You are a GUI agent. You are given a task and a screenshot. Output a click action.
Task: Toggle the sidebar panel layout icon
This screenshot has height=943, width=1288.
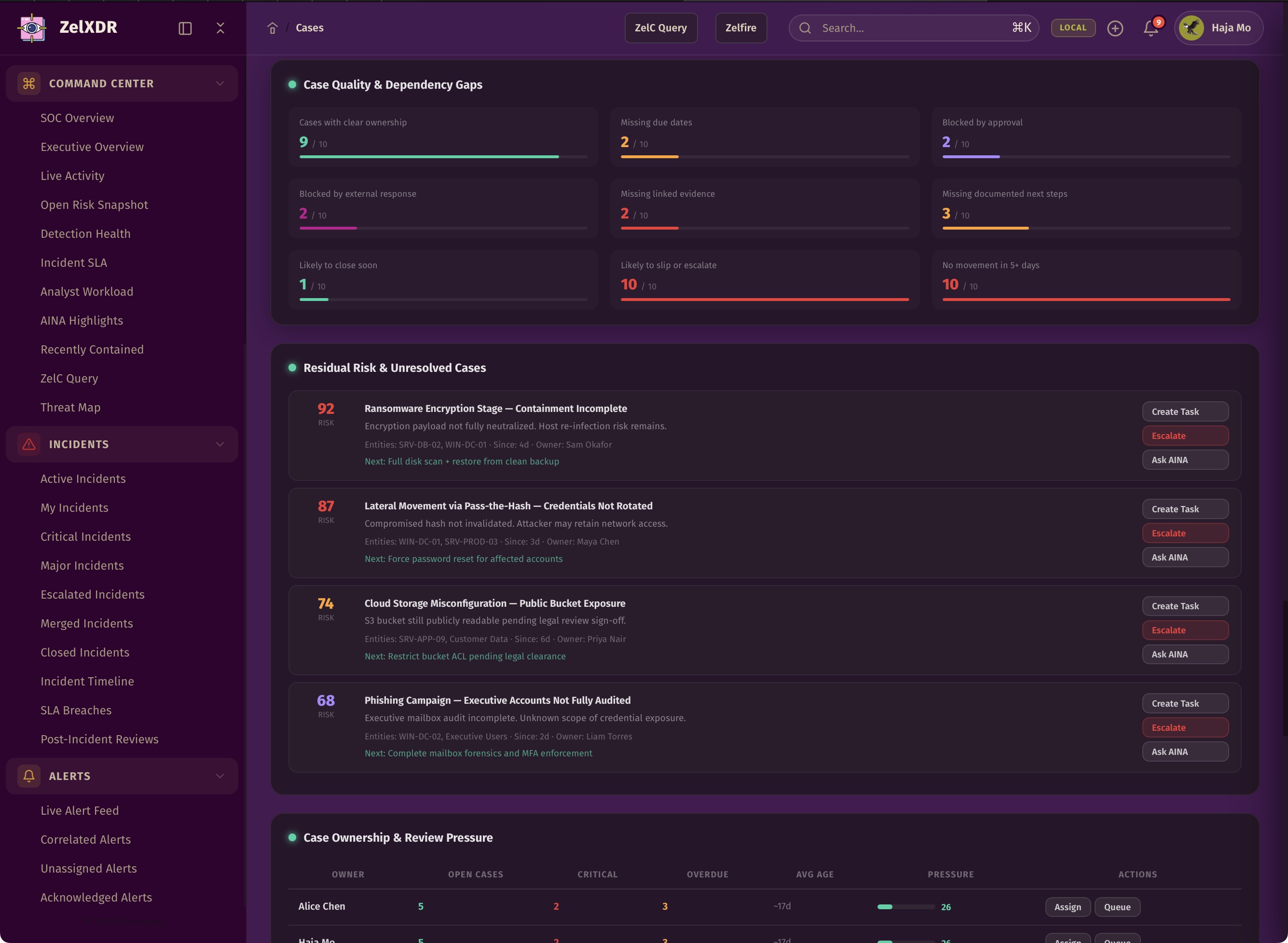click(x=185, y=28)
